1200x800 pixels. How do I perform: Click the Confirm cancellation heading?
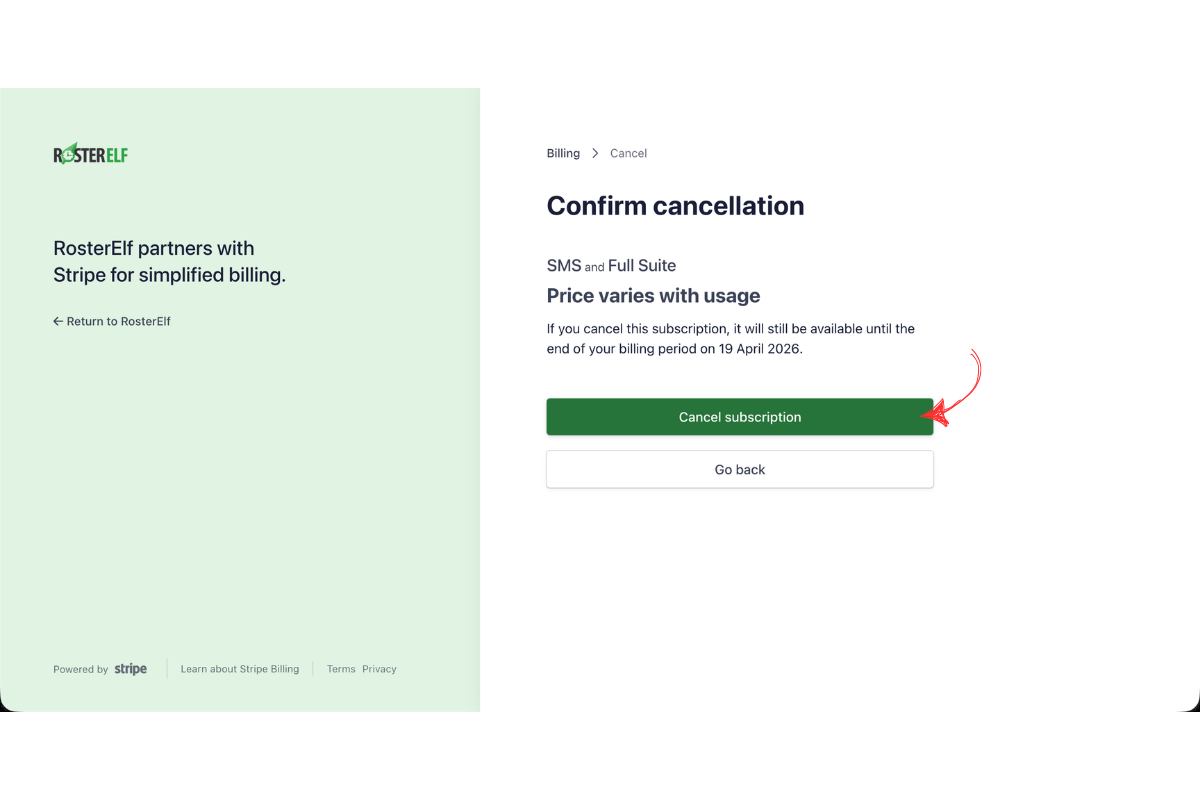[675, 206]
